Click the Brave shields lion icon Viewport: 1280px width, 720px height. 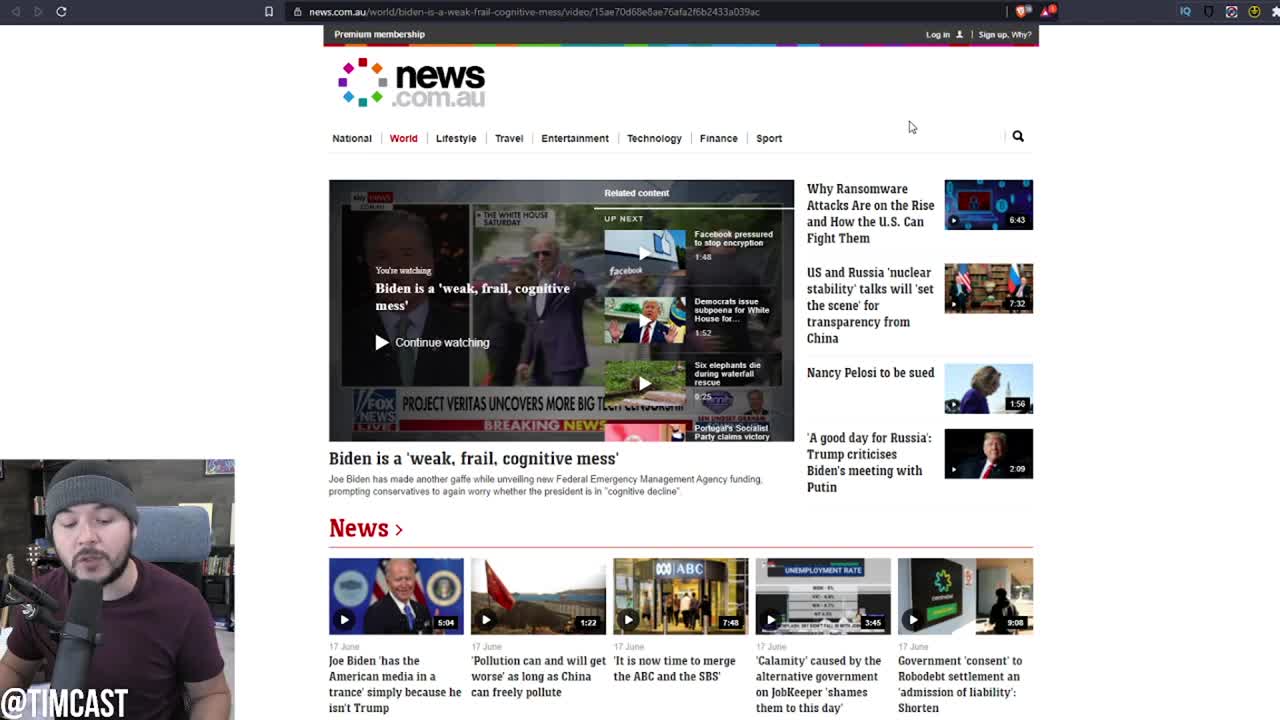point(1021,11)
